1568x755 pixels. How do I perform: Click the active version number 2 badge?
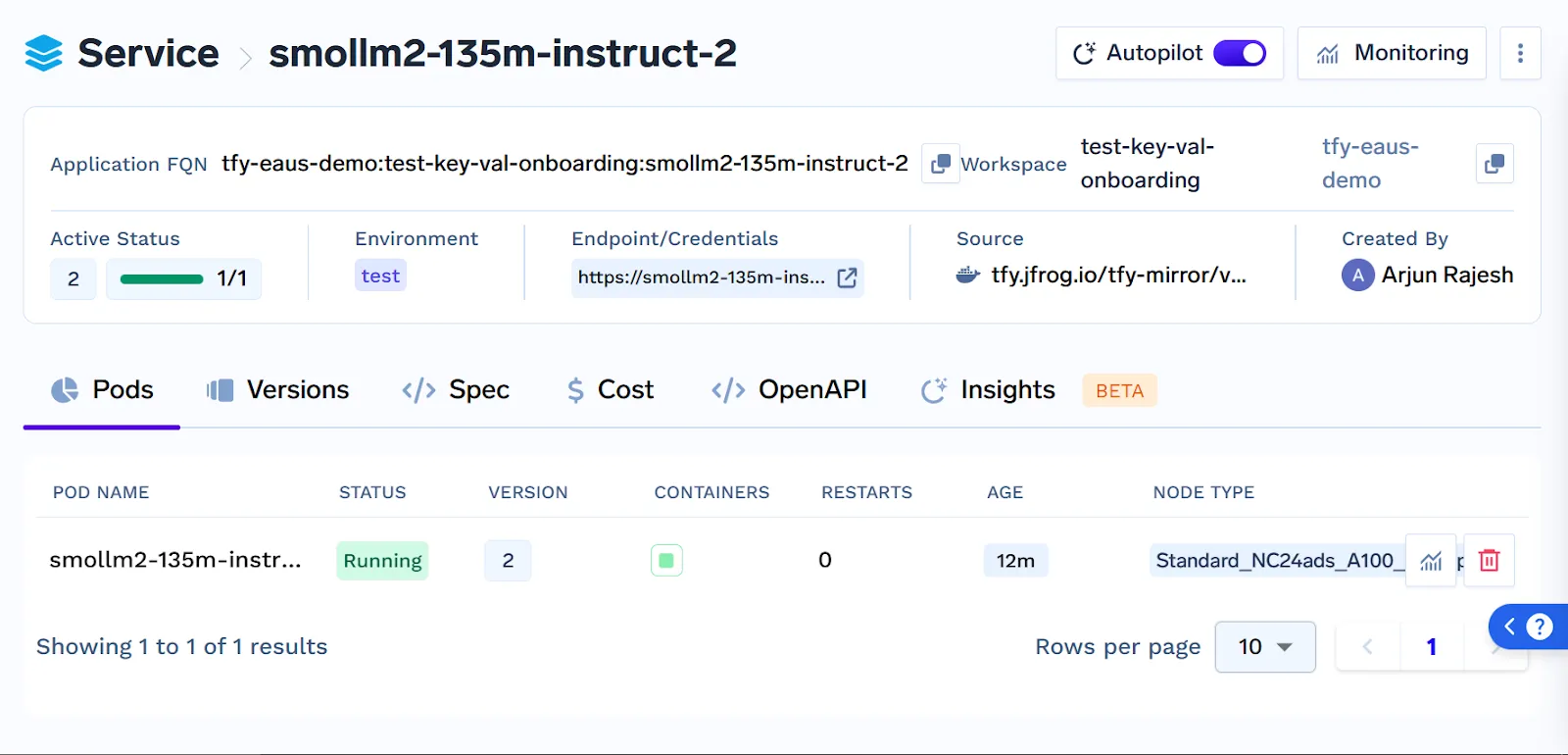[x=73, y=279]
